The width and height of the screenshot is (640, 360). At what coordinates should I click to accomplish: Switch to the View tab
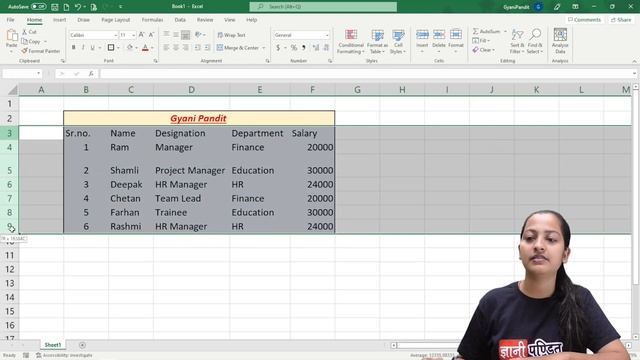(230, 20)
